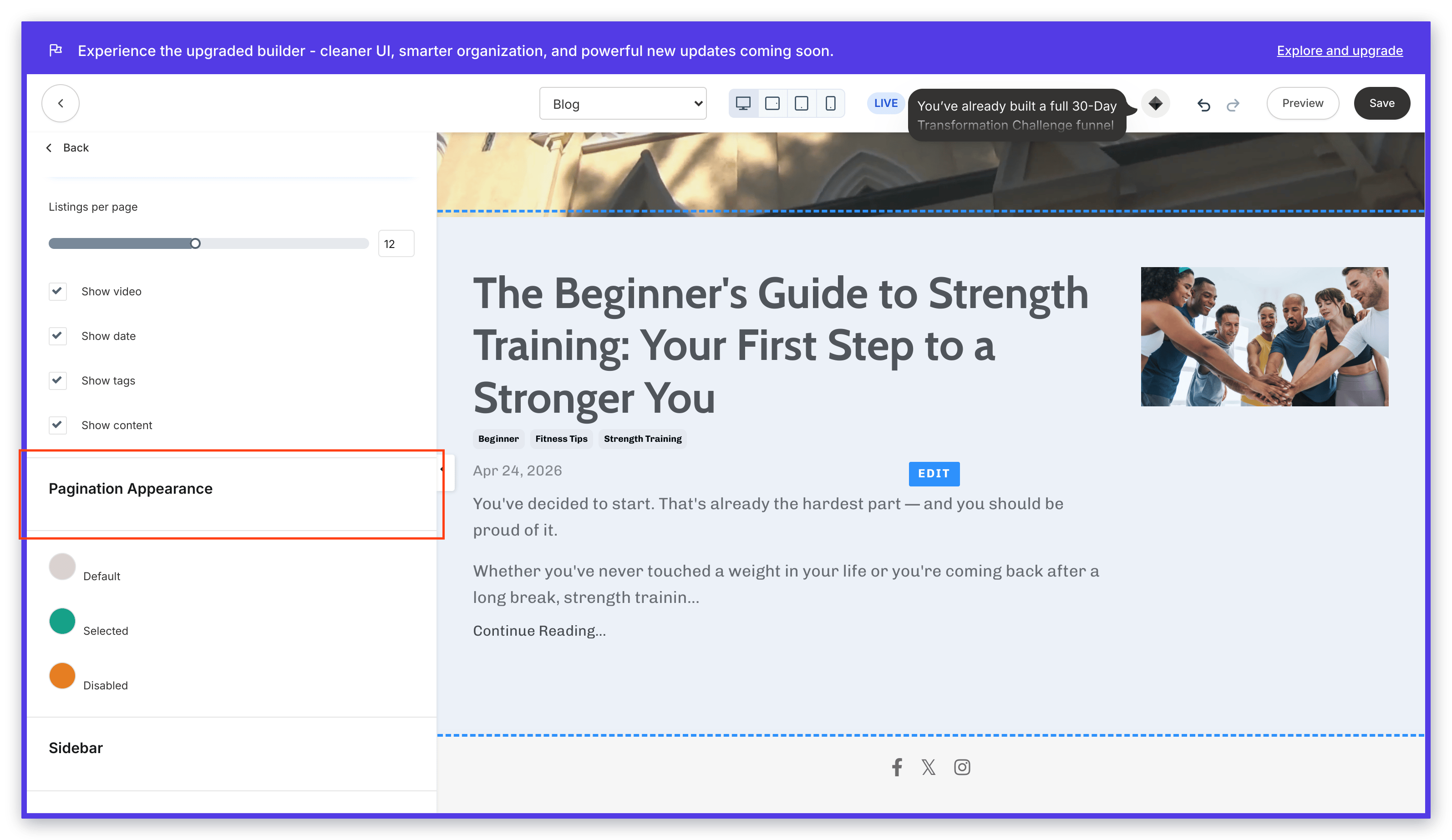
Task: Open the Selected pagination color swatch
Action: pos(62,621)
